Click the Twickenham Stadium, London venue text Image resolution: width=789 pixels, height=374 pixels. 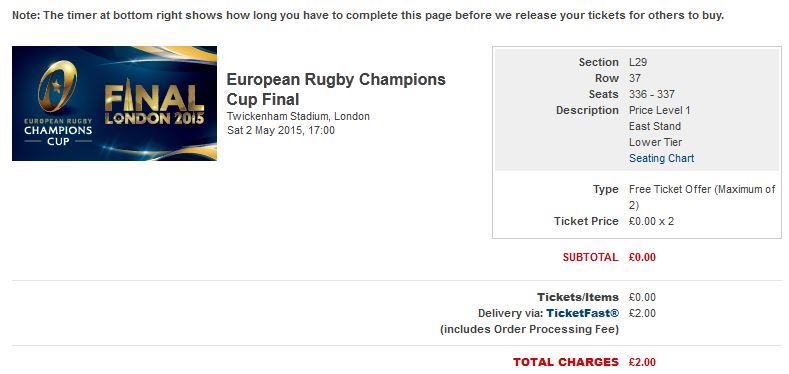pos(298,116)
